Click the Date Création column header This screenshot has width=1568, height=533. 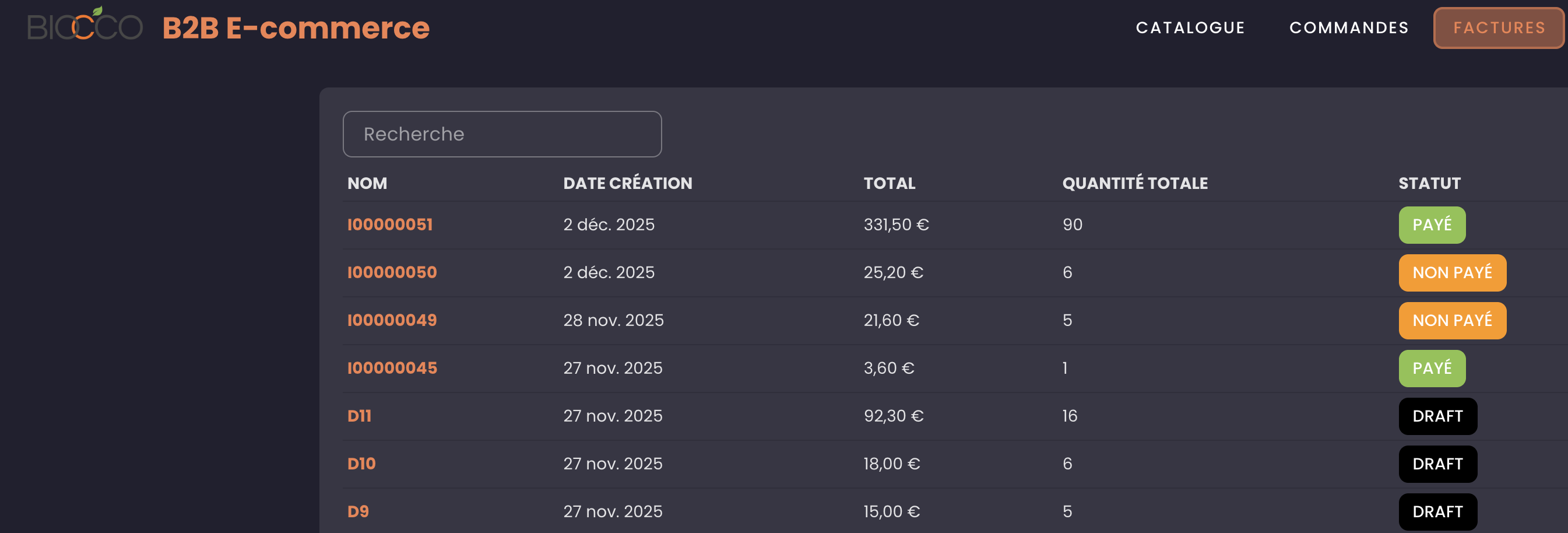click(x=627, y=183)
